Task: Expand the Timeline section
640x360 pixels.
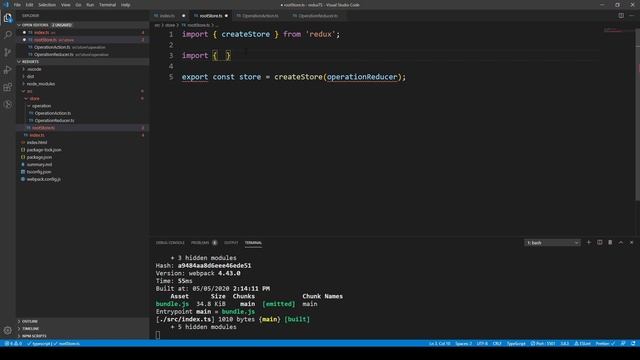Action: tap(83, 329)
